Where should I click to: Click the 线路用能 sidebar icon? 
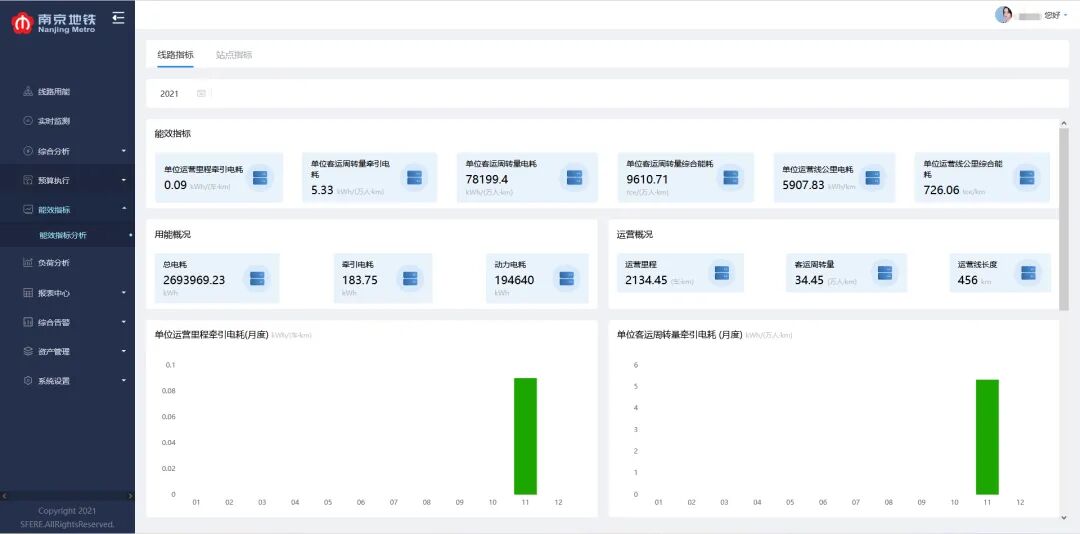point(28,92)
